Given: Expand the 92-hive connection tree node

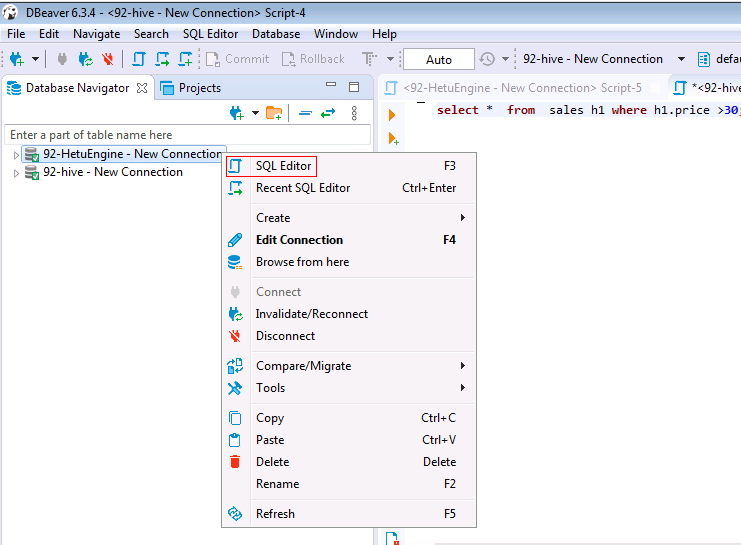Looking at the screenshot, I should coord(16,173).
